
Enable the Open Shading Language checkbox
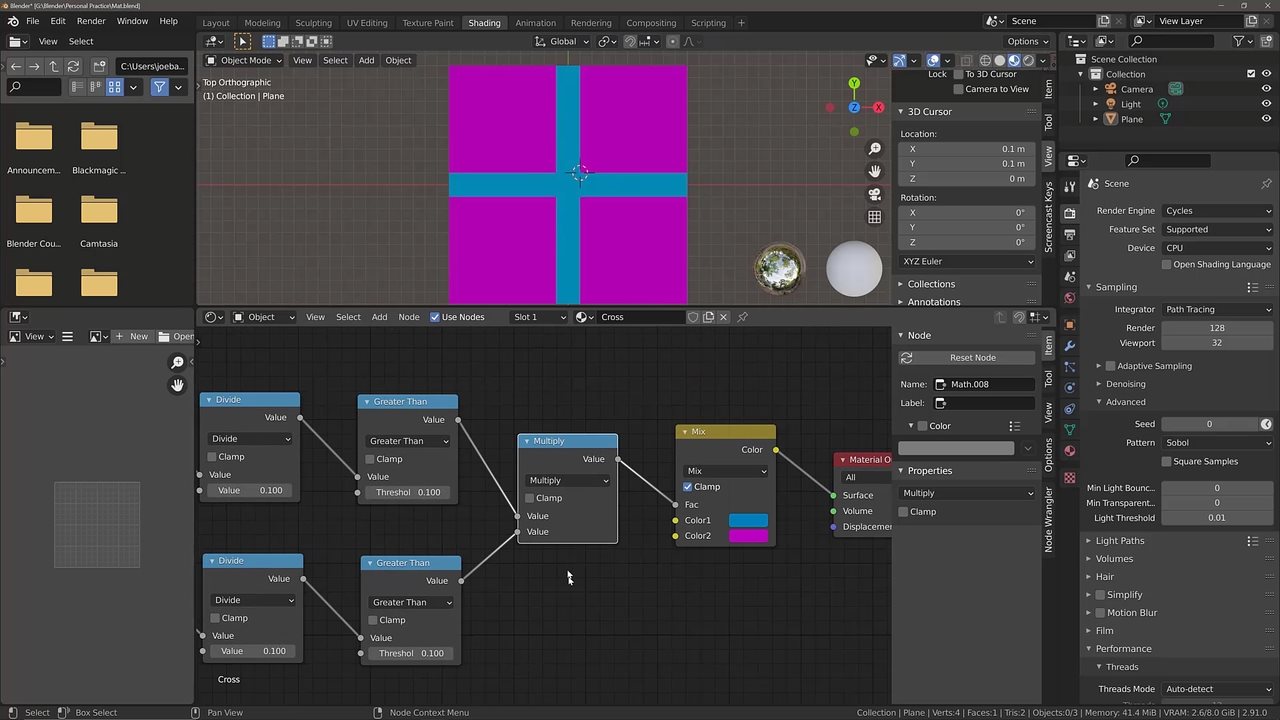pos(1166,265)
